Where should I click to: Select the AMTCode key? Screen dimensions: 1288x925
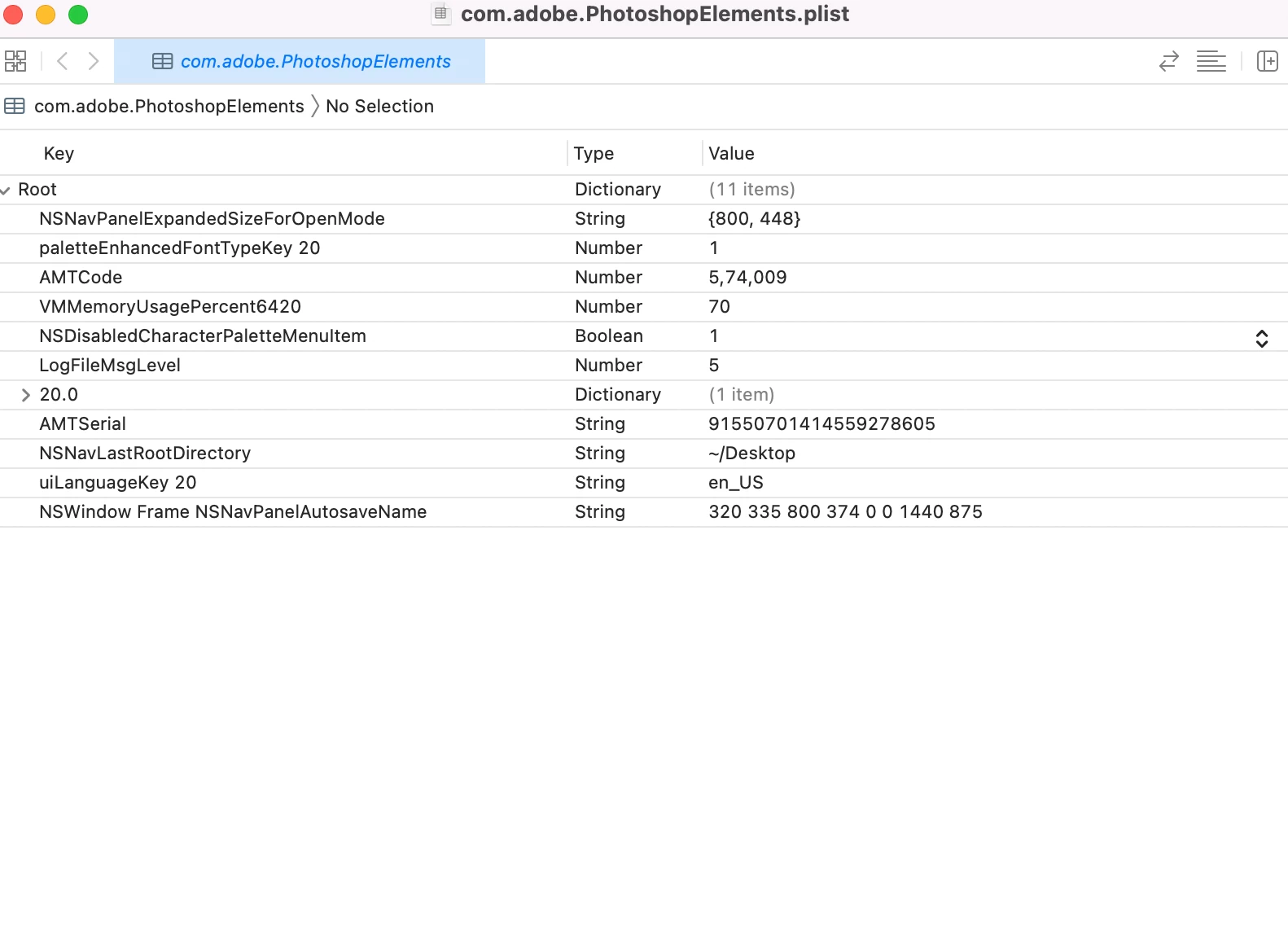coord(81,277)
